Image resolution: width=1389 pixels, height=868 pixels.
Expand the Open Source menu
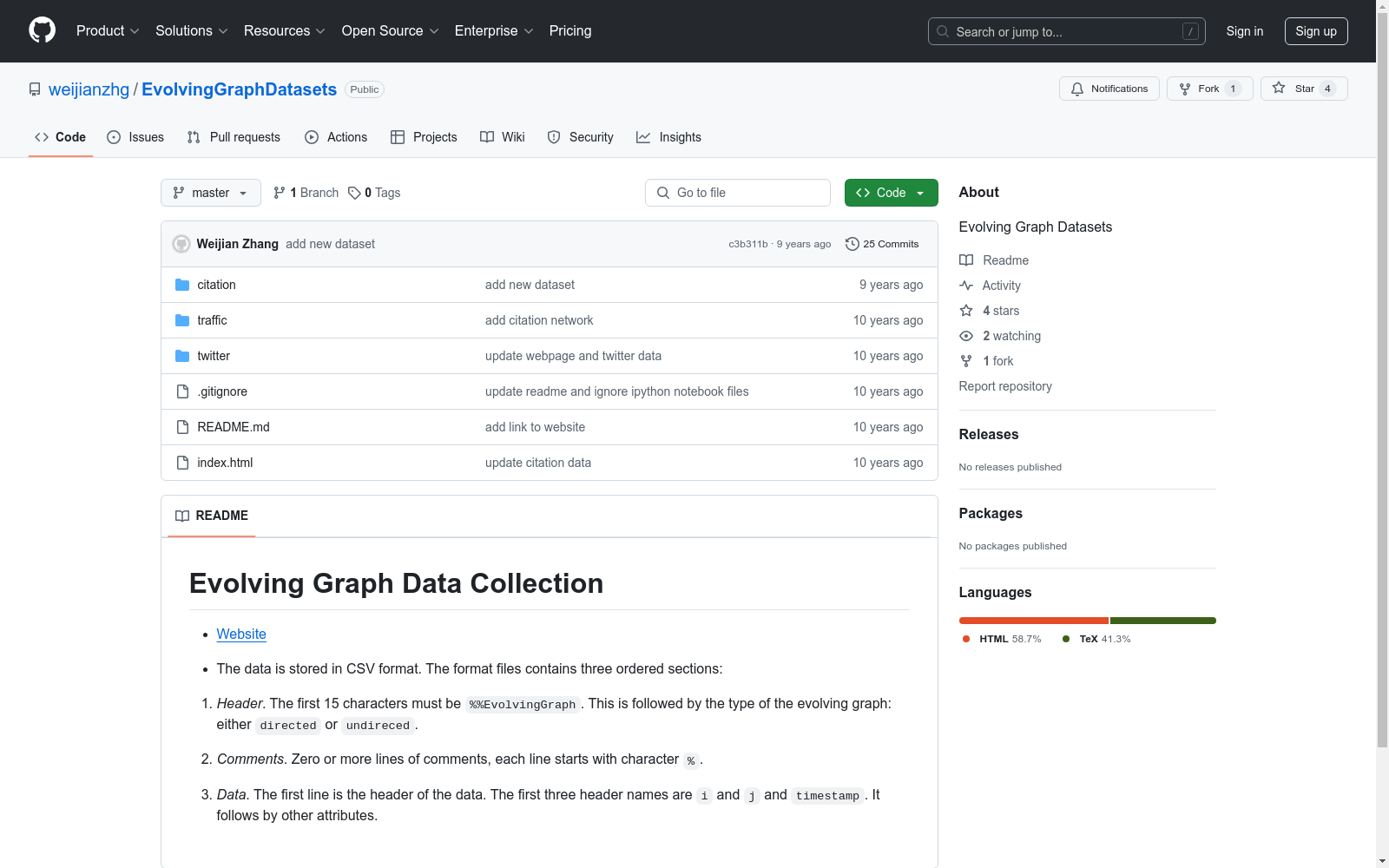pyautogui.click(x=391, y=31)
